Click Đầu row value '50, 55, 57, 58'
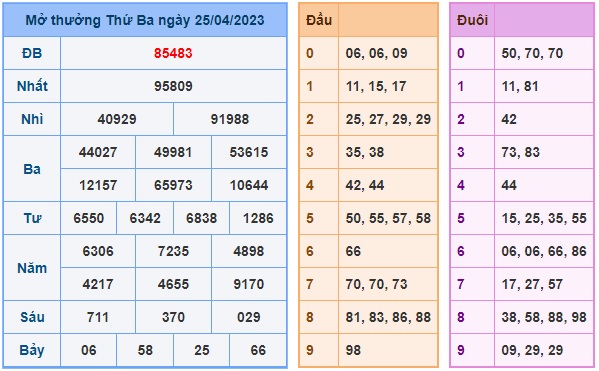Viewport: 599px width, 371px height. pos(388,218)
